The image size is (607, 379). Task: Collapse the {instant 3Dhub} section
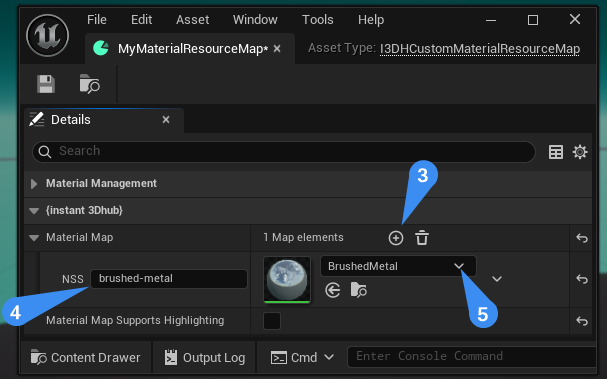pyautogui.click(x=34, y=211)
